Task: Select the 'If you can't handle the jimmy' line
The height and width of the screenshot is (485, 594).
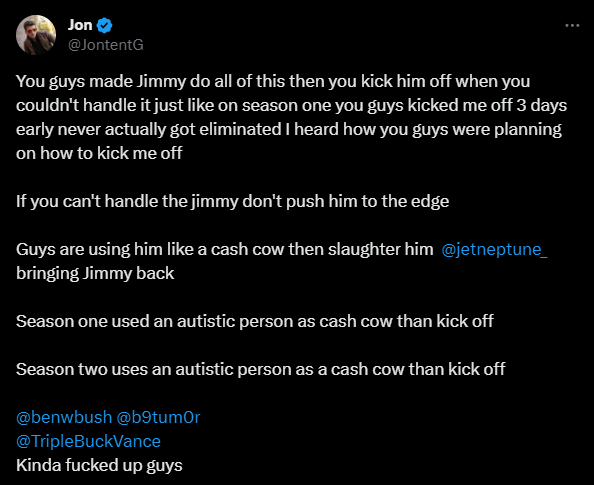Action: coord(232,202)
